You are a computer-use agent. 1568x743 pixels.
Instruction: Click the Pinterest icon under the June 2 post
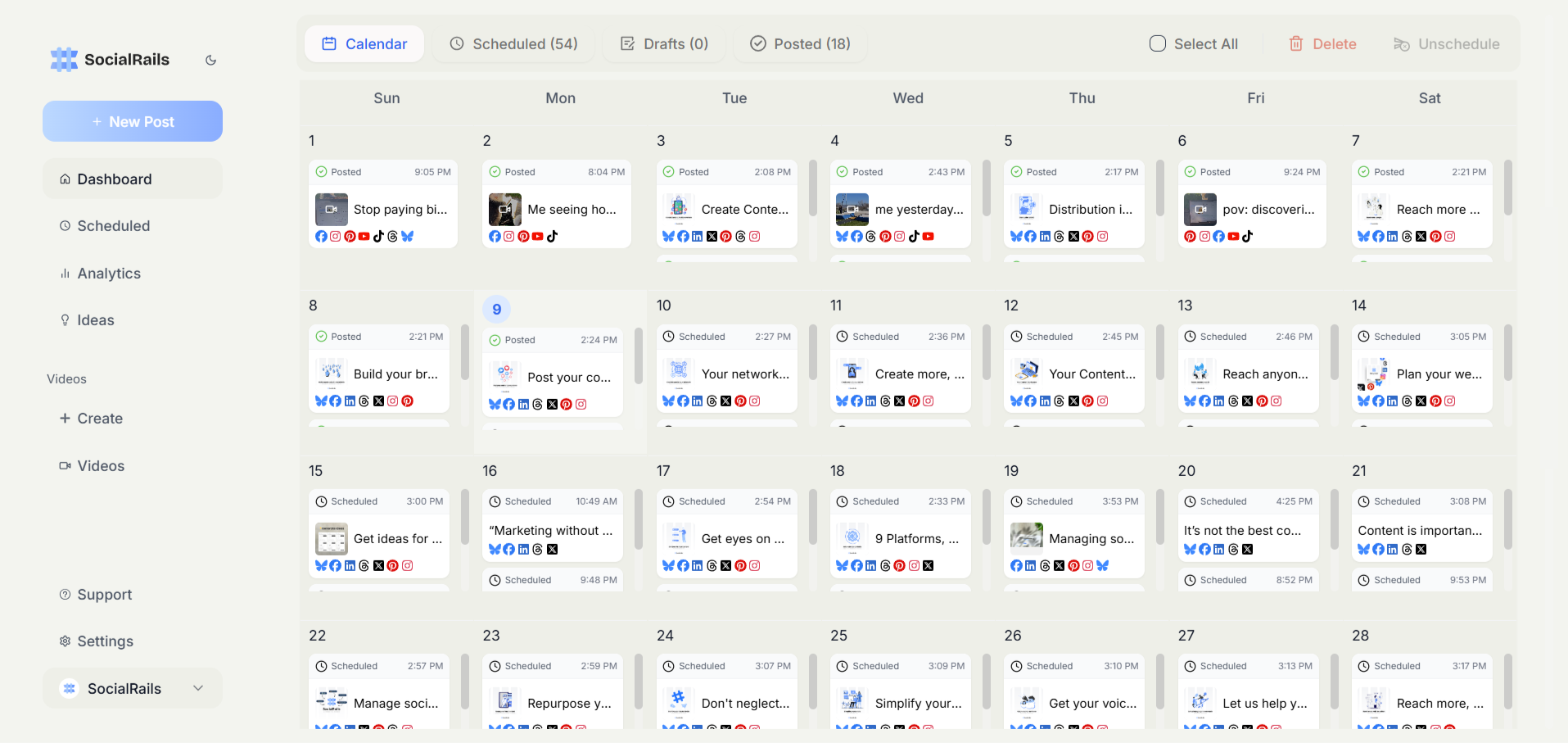[523, 237]
